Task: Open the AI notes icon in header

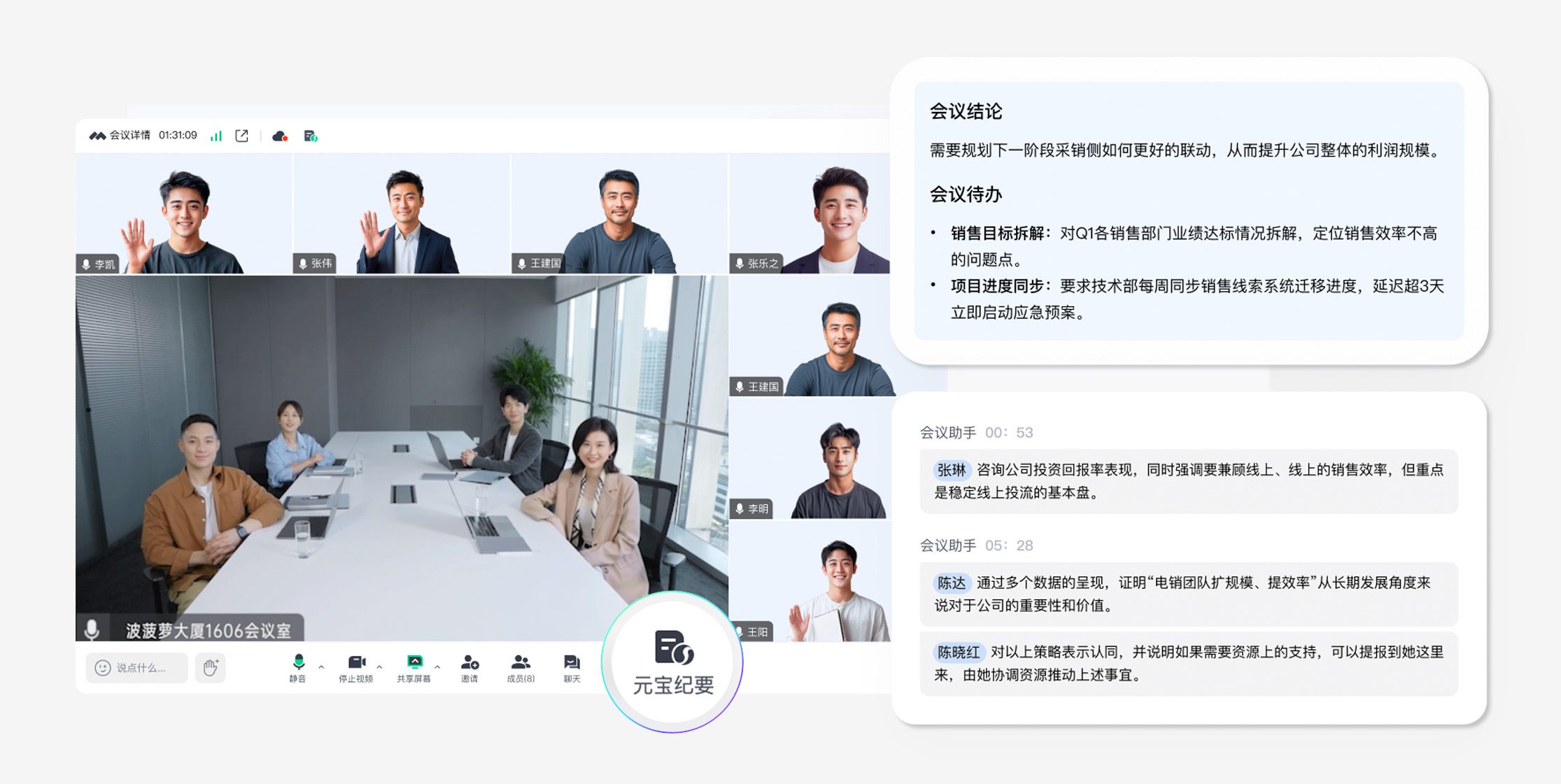Action: tap(311, 136)
